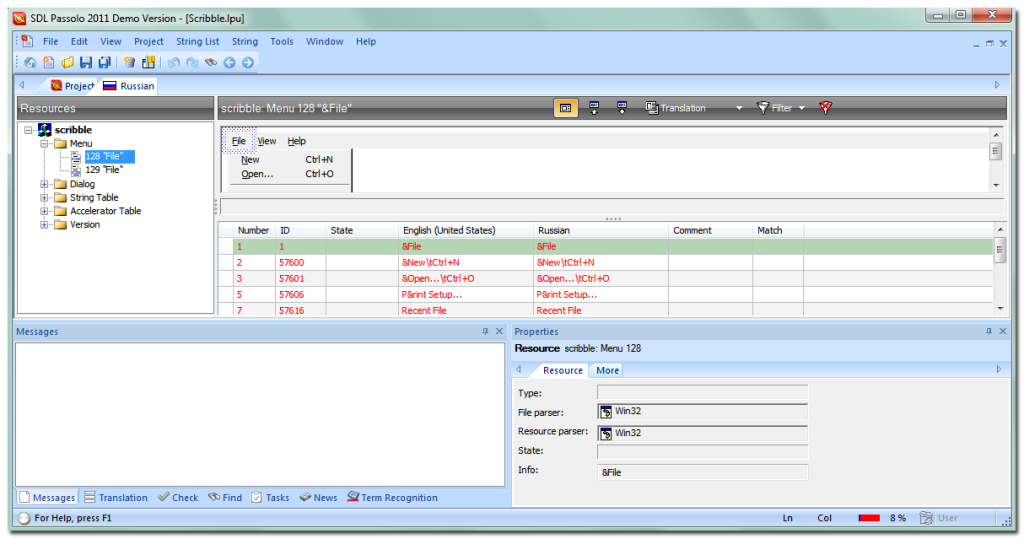Click the previous resource icon (up arrow)
This screenshot has height=539, width=1024.
[594, 108]
